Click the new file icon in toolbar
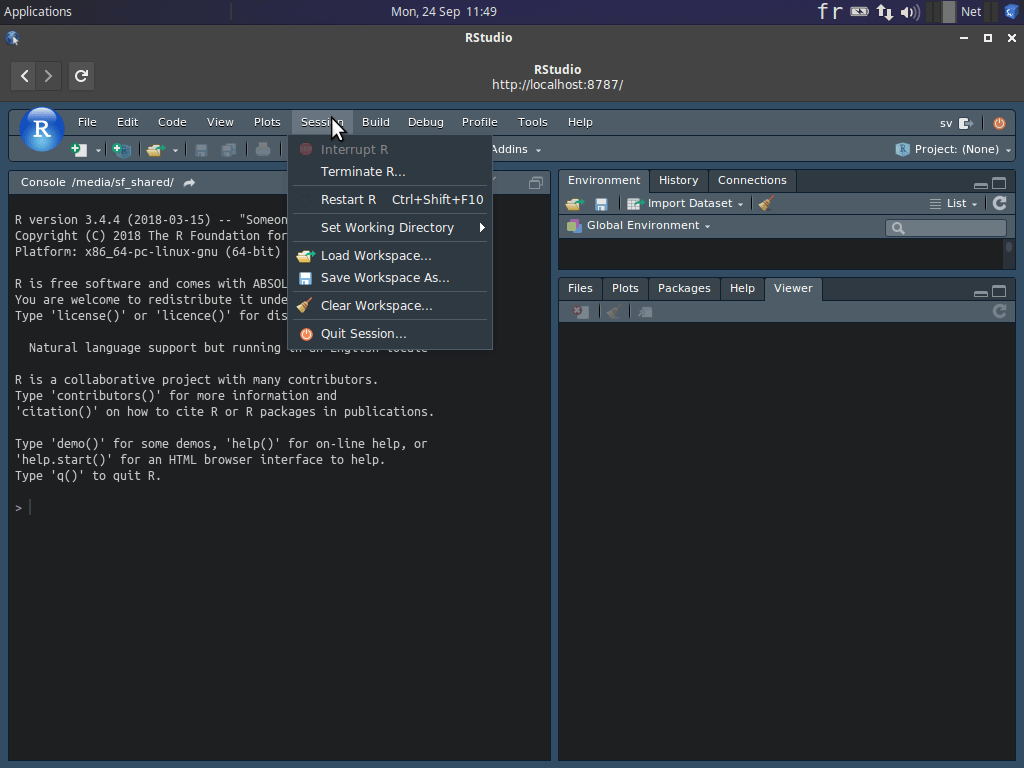1024x768 pixels. tap(79, 150)
